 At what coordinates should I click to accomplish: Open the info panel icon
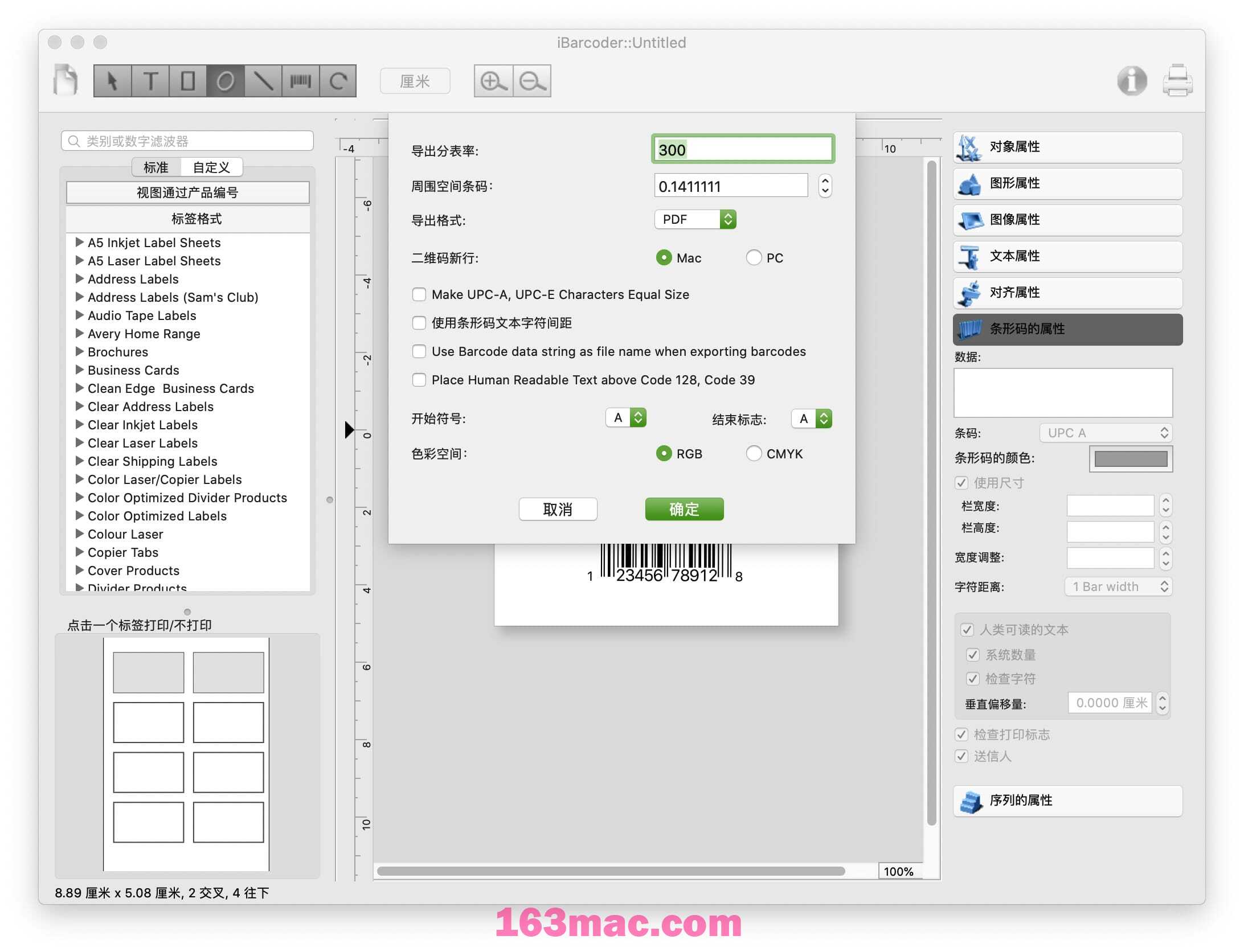1132,80
